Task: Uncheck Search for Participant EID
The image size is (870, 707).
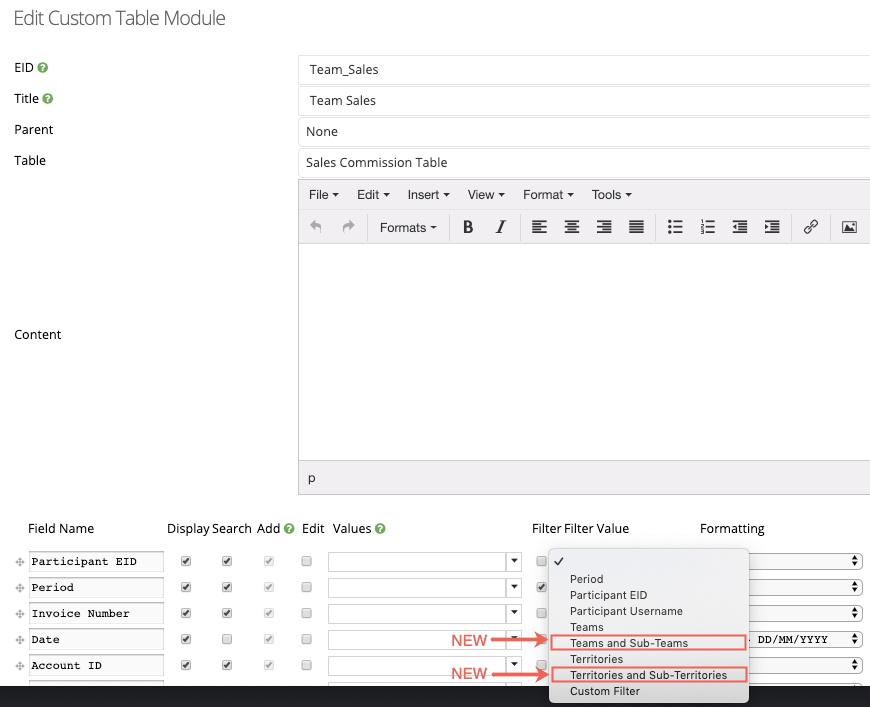Action: (227, 561)
